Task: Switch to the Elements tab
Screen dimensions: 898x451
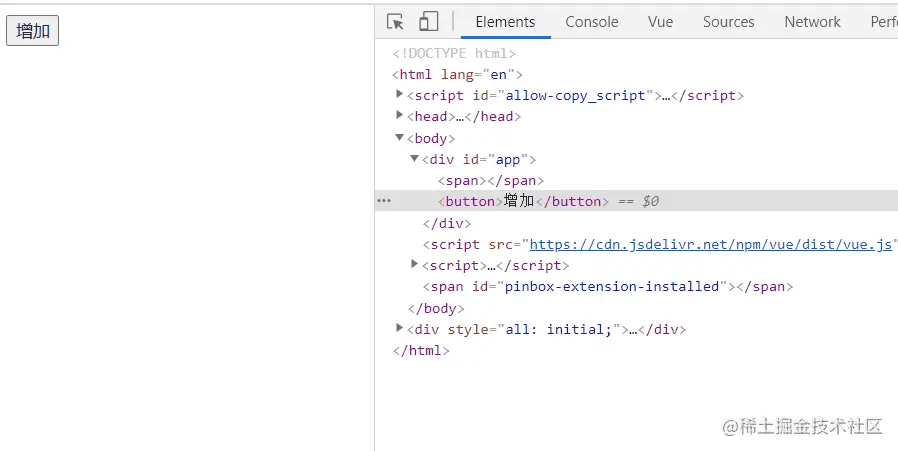Action: (505, 22)
